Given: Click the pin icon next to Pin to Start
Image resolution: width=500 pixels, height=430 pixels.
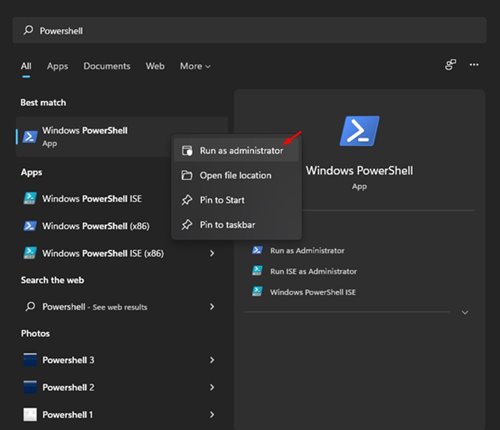Looking at the screenshot, I should (x=187, y=200).
